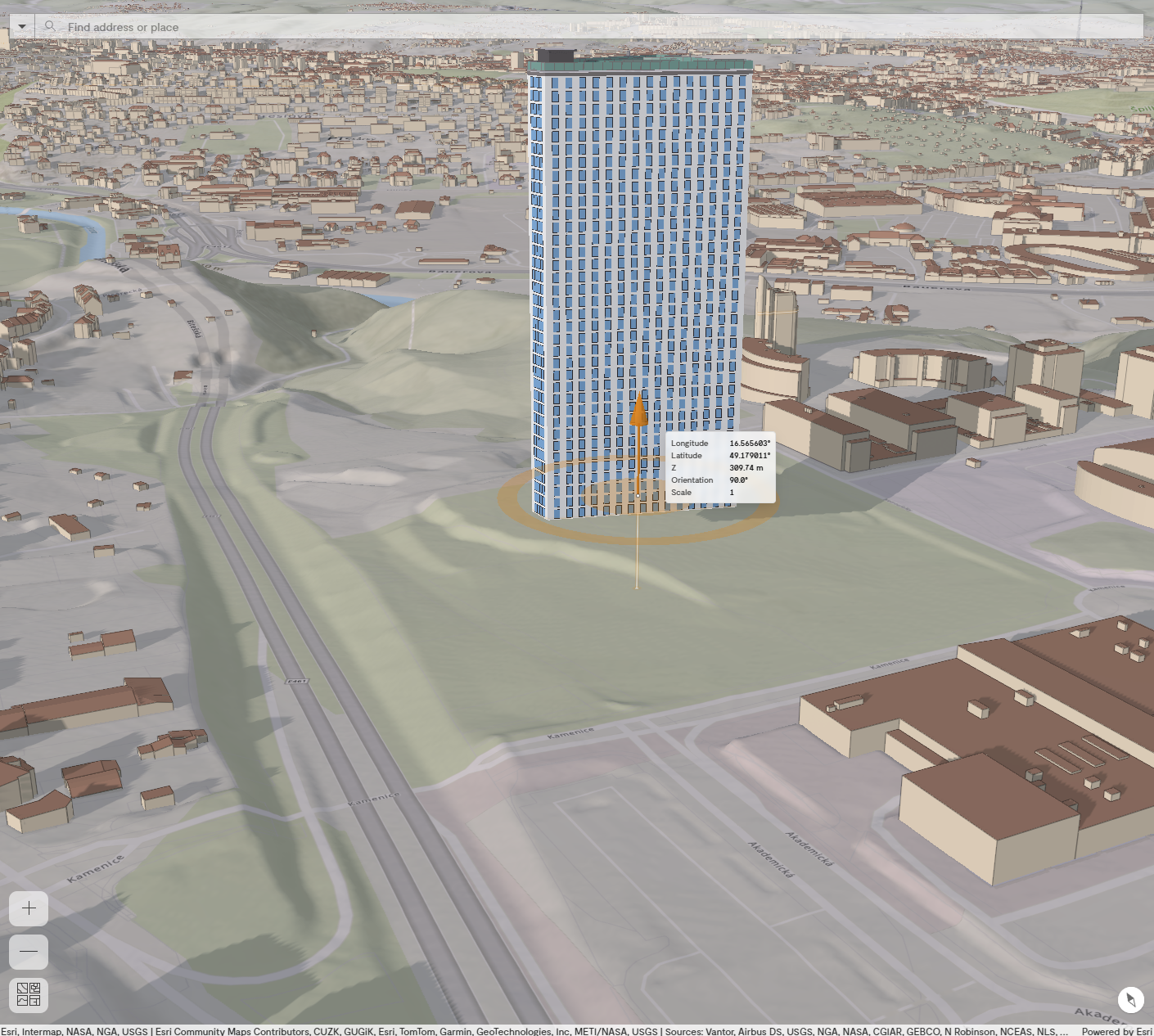Expand the search source dropdown arrow

[22, 27]
